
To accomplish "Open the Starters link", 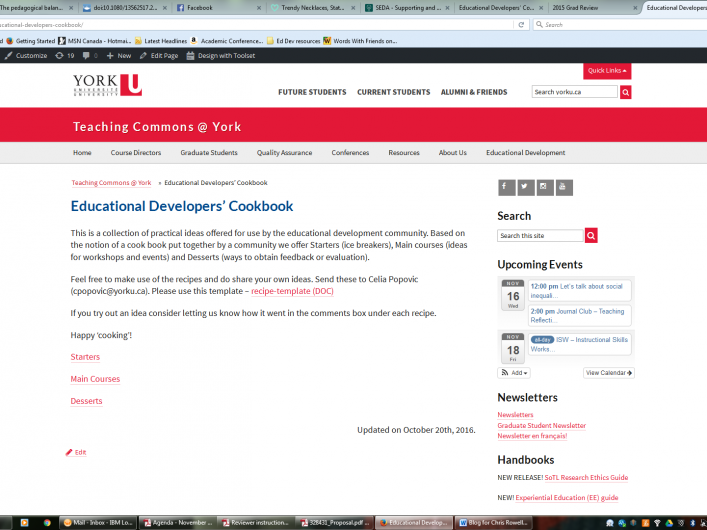I will tap(85, 357).
